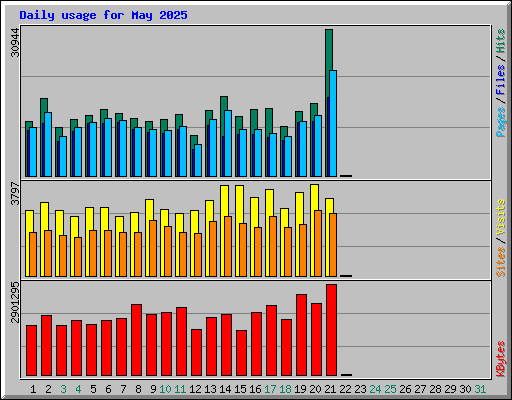Click the orange sites bar for day 9

click(x=153, y=248)
